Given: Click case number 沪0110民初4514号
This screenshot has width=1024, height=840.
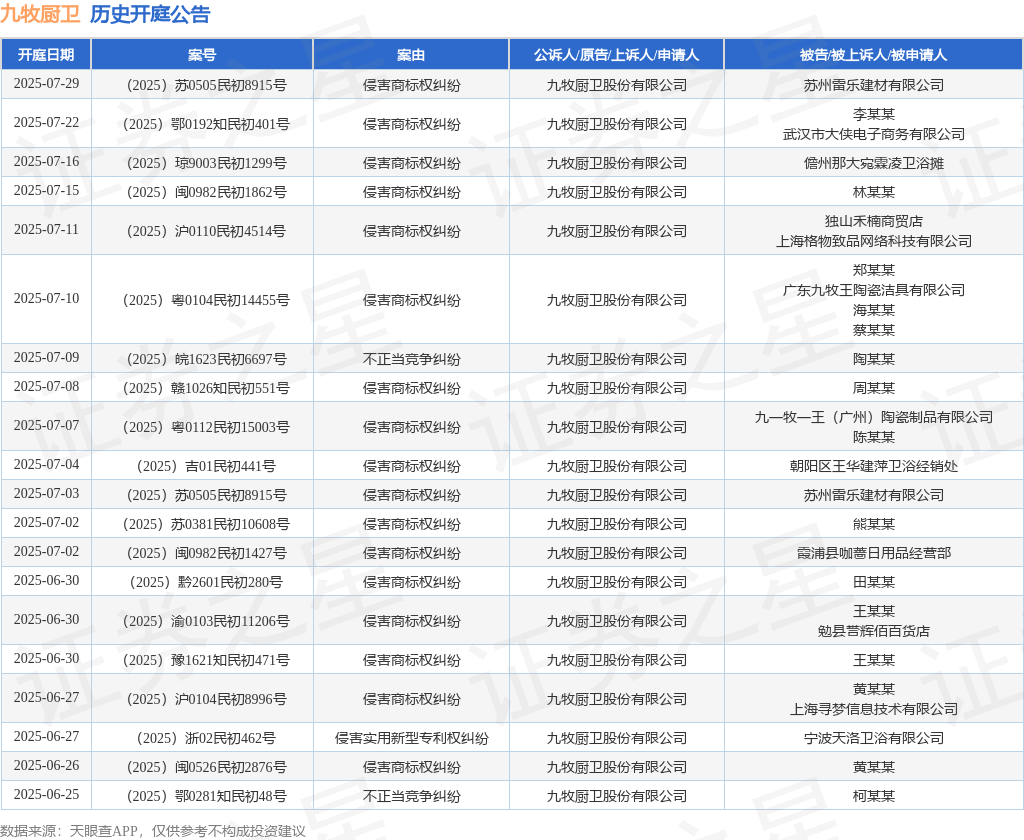Looking at the screenshot, I should (206, 231).
